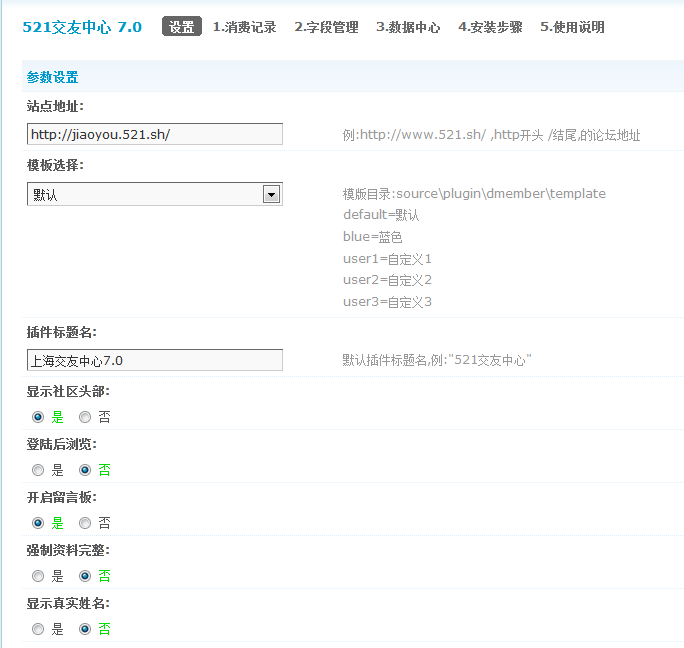Click the 开启留言板 label
Viewport: 684px width, 648px height.
(x=62, y=497)
